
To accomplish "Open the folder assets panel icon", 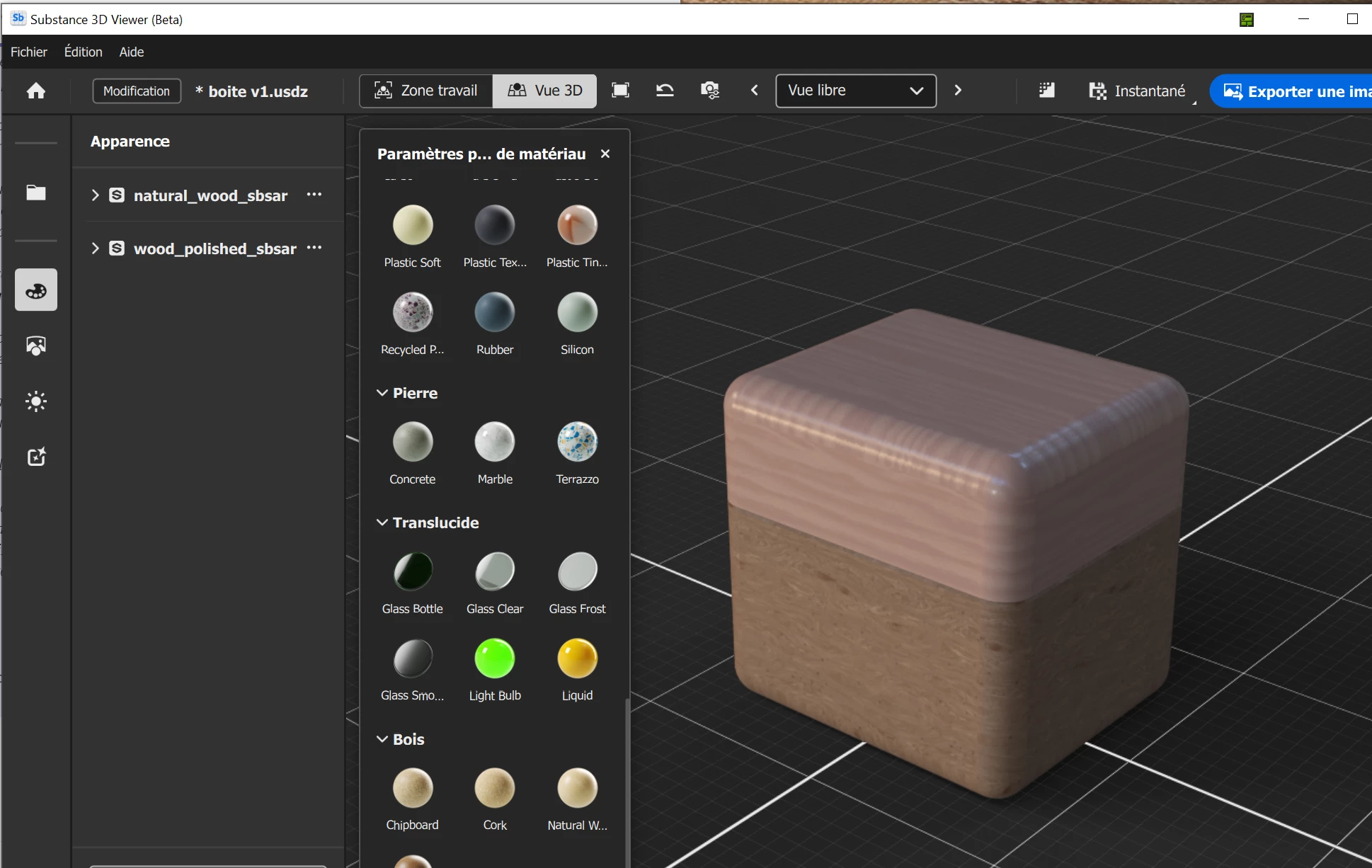I will coord(36,193).
